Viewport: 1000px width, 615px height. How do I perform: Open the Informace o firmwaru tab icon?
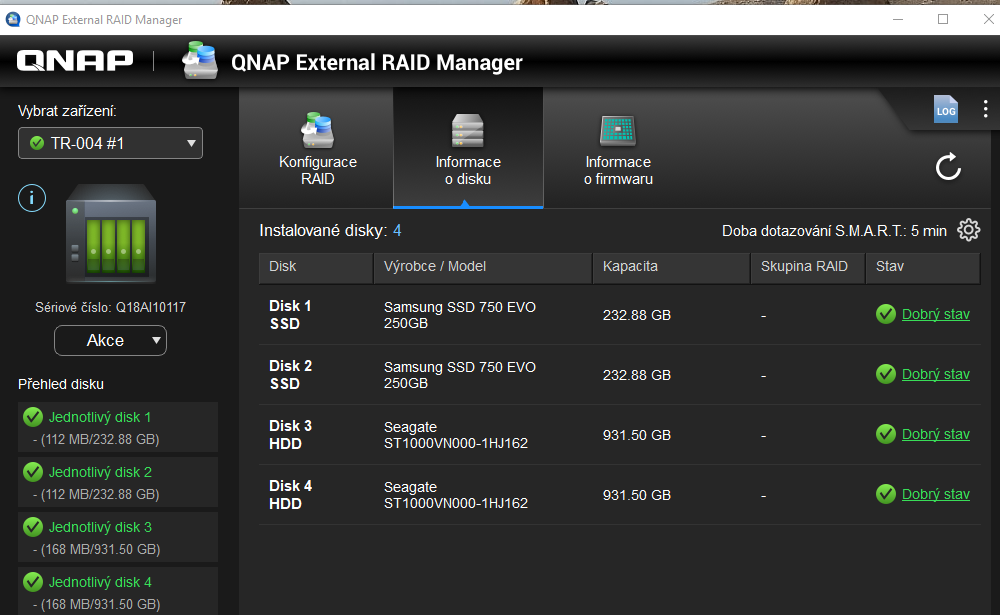(617, 131)
